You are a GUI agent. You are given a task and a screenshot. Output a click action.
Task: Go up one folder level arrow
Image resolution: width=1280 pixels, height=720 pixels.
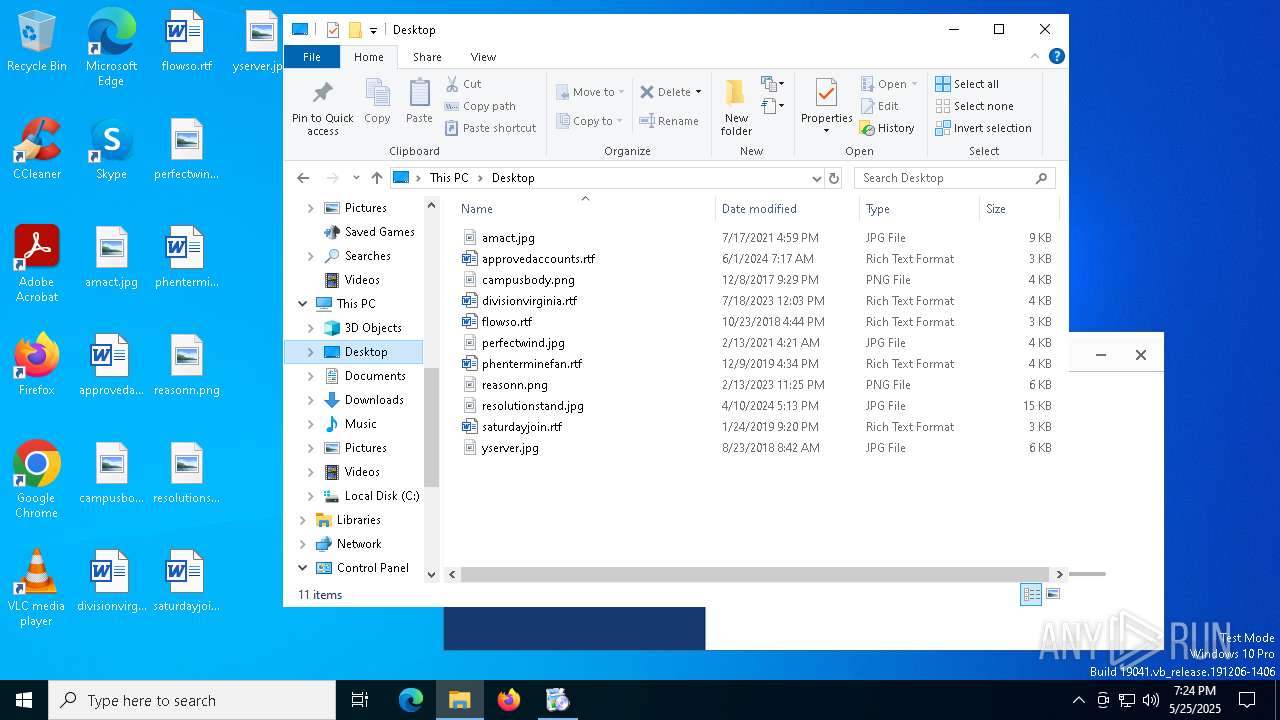point(376,178)
